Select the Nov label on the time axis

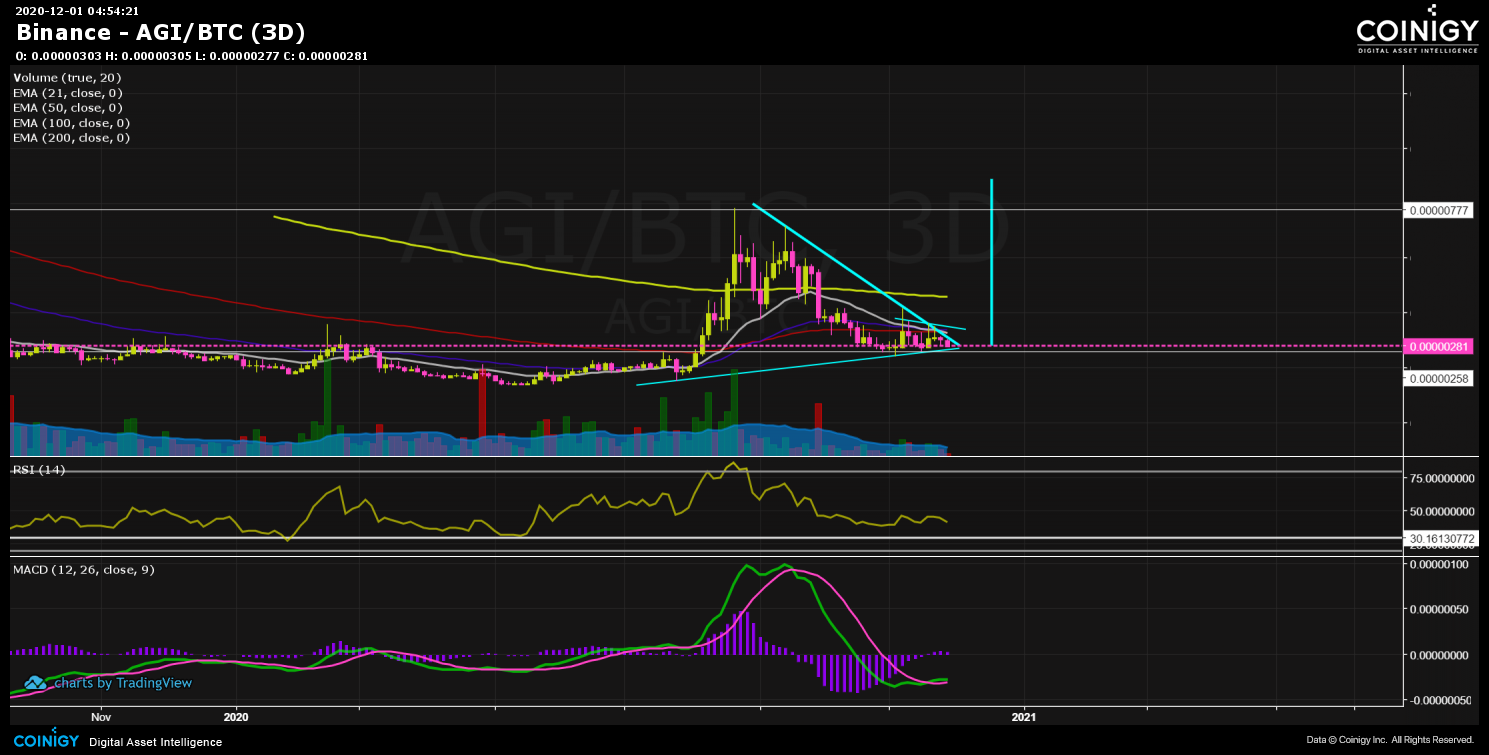(x=100, y=717)
